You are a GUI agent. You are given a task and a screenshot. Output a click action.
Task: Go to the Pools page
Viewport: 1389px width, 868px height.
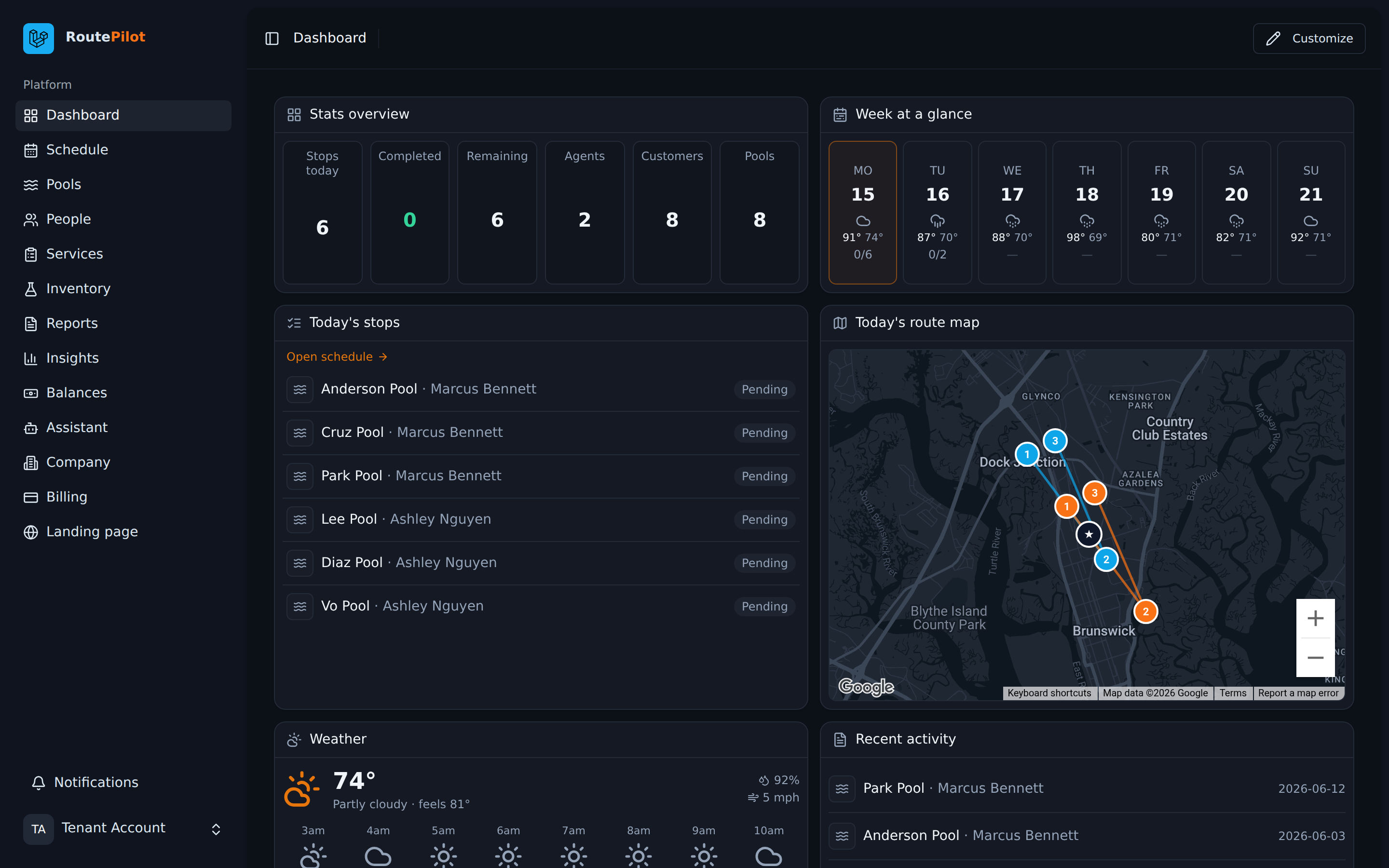123,184
